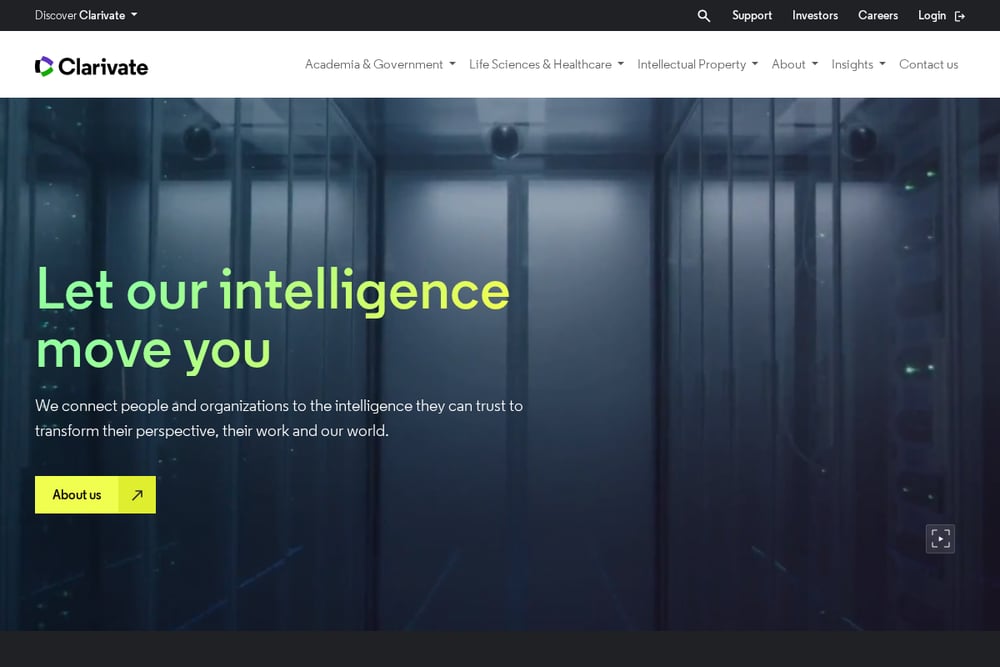Viewport: 1000px width, 667px height.
Task: Expand the Discover Clarivate dropdown
Action: coord(86,15)
